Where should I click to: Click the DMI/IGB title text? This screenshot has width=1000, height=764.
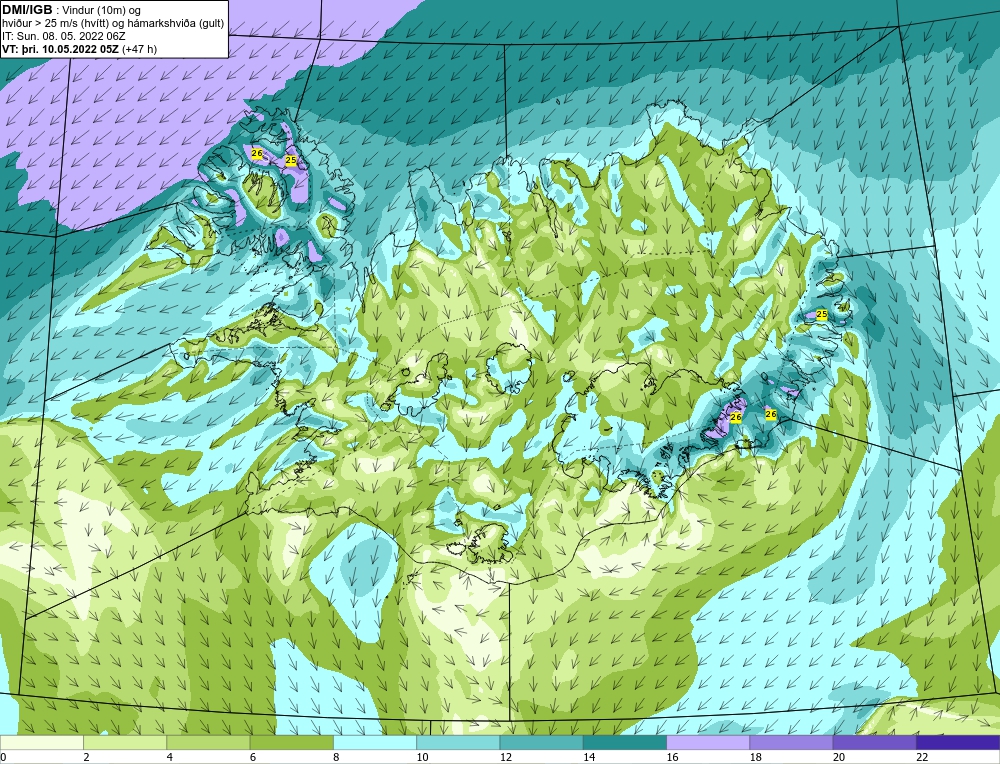click(x=27, y=10)
